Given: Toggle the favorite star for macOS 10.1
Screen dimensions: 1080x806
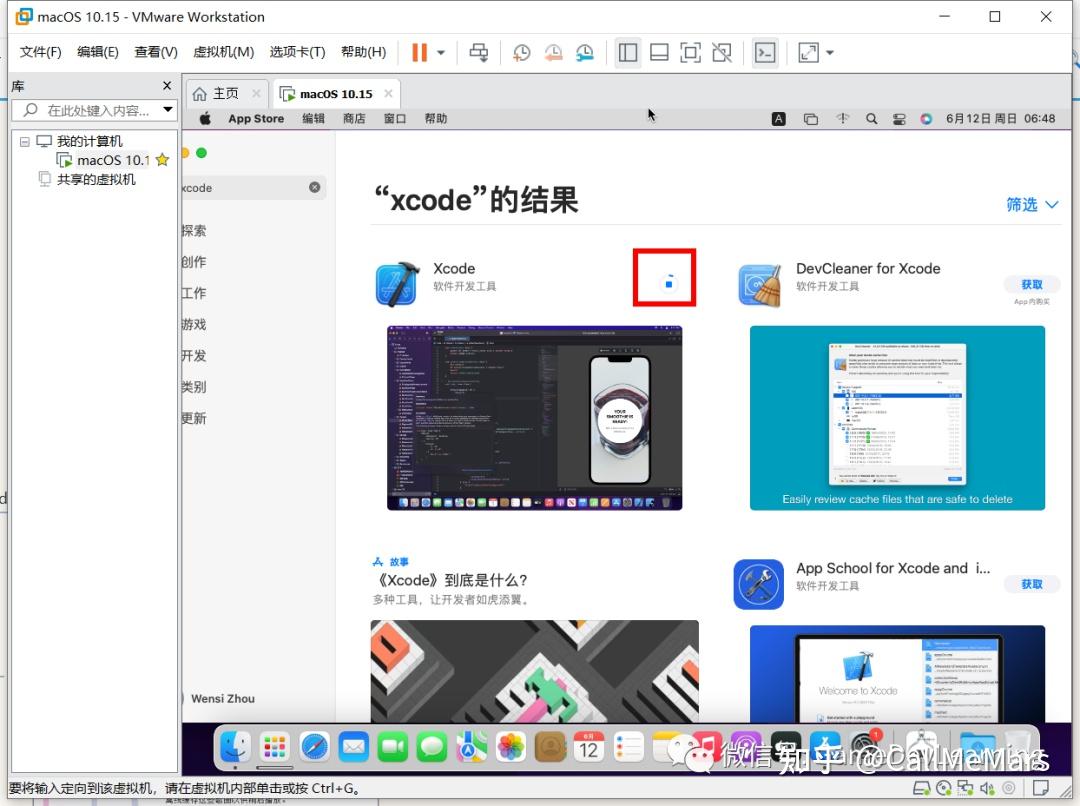Looking at the screenshot, I should point(163,160).
